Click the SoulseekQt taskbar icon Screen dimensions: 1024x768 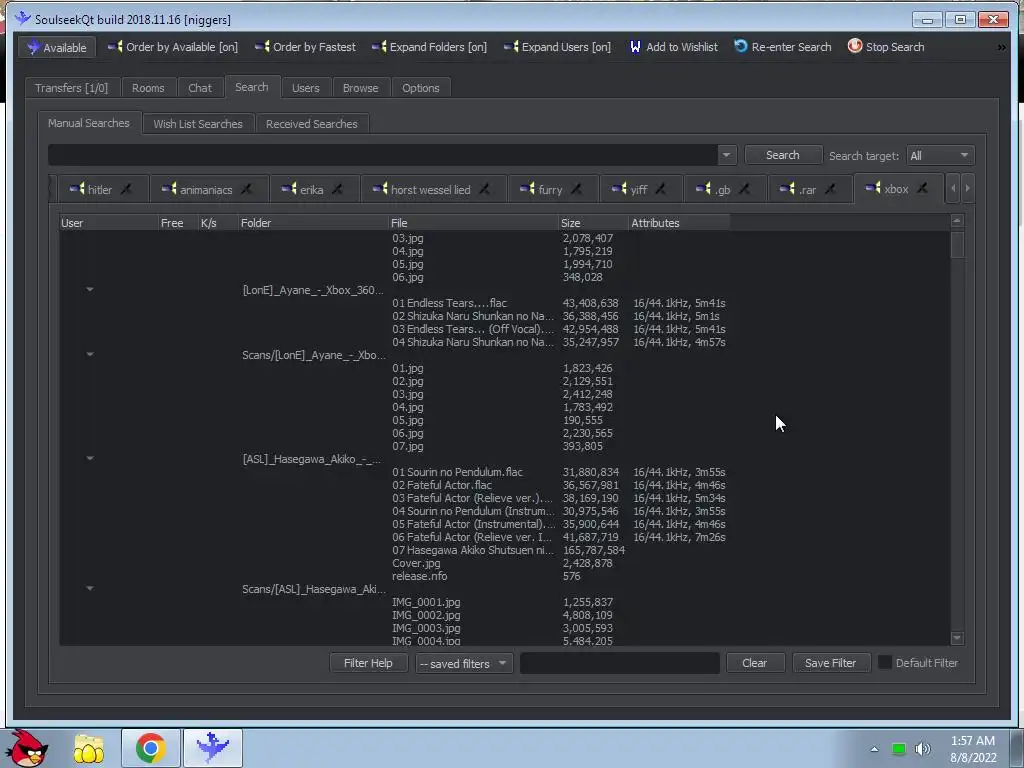(213, 748)
